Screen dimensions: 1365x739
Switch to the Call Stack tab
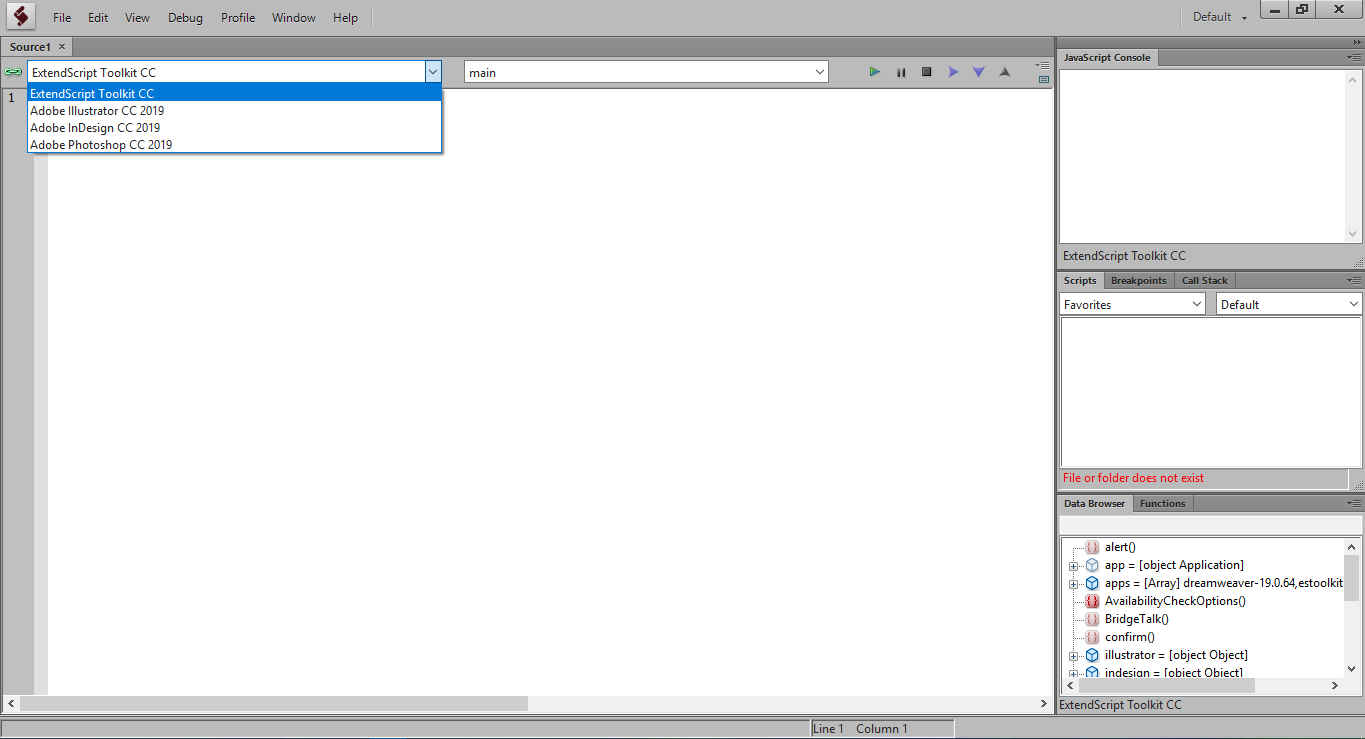pyautogui.click(x=1204, y=280)
